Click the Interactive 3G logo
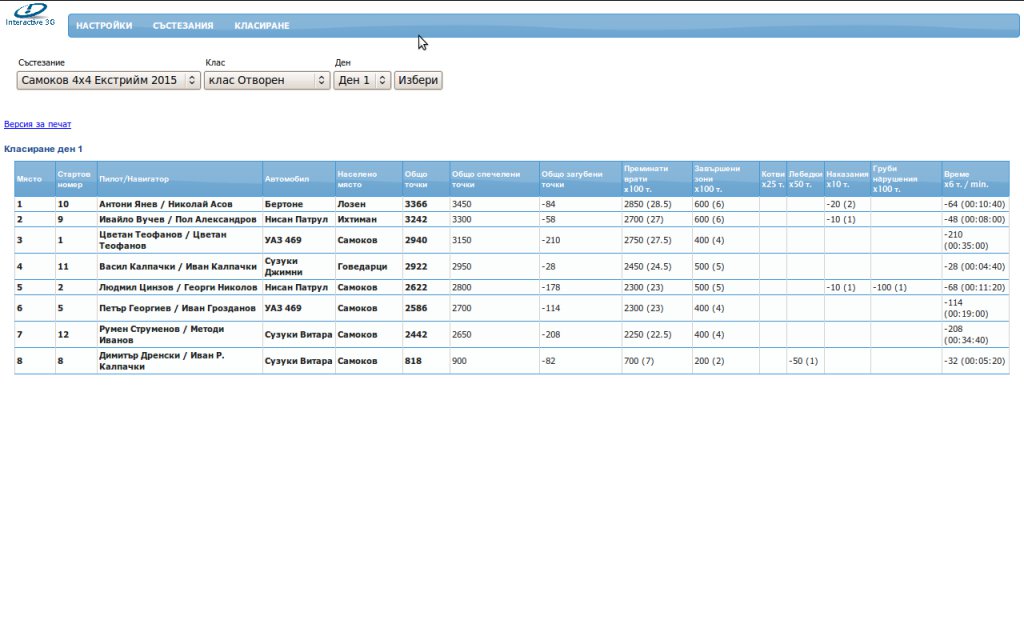Viewport: 1024px width, 640px height. coord(30,14)
